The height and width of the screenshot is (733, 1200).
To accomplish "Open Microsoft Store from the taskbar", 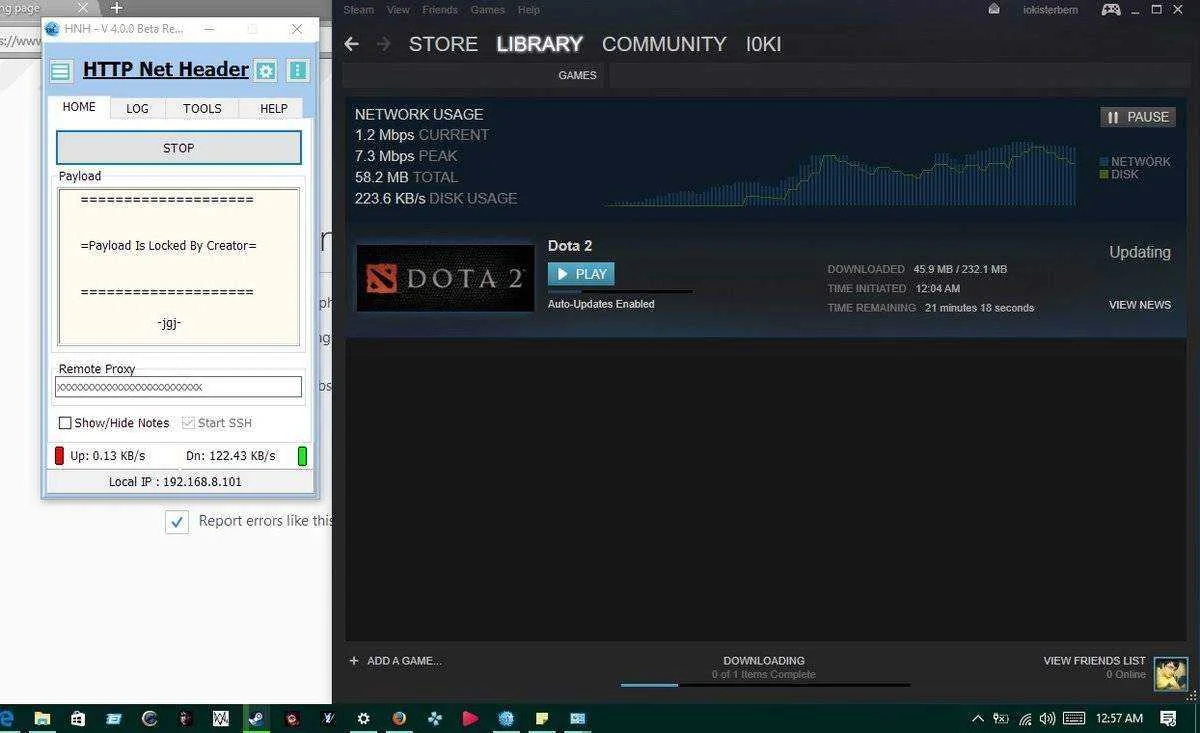I will coord(78,718).
